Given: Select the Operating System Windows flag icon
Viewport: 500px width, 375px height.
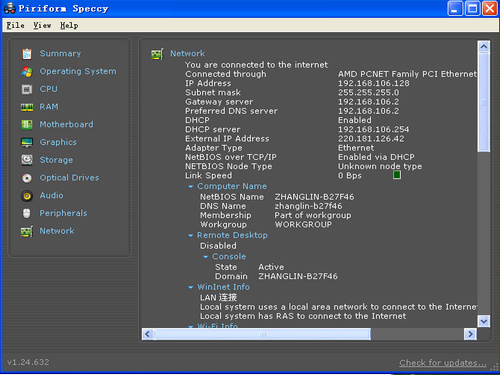Looking at the screenshot, I should coord(27,71).
